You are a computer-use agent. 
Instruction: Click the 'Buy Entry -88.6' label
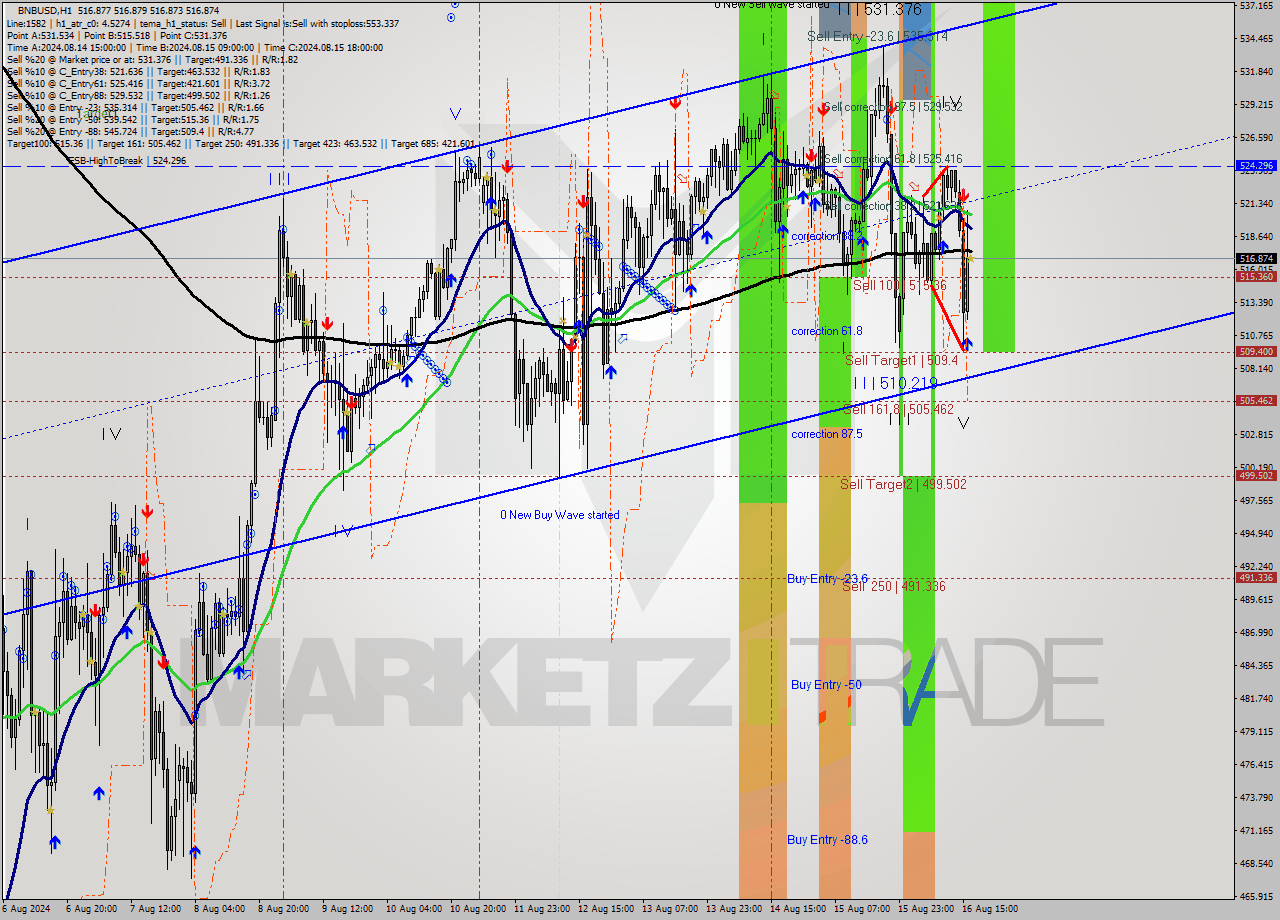click(x=827, y=839)
